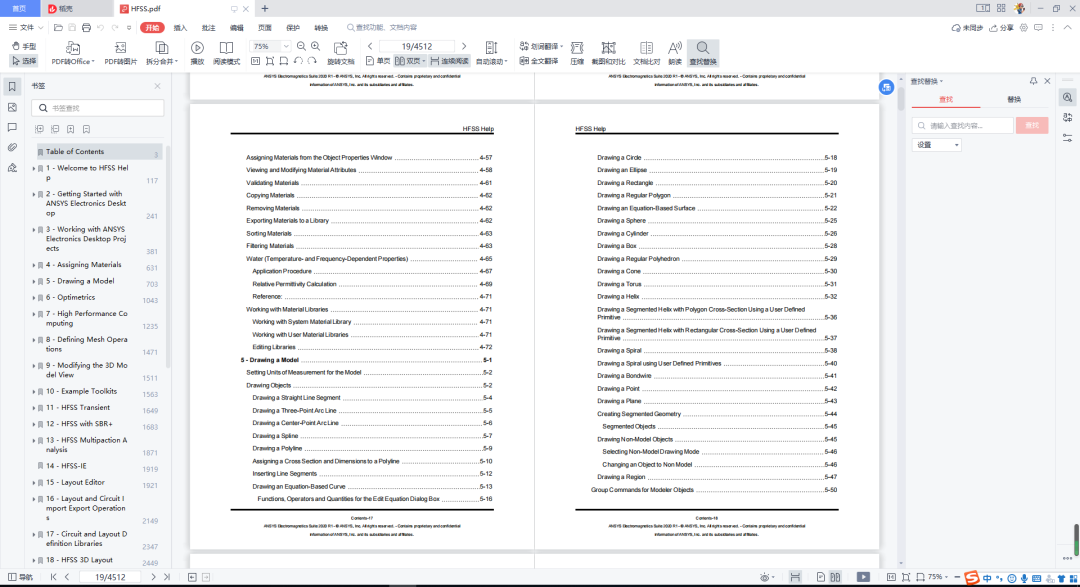Click the open-folder icon in quick toolbar
This screenshot has height=587, width=1080.
point(58,28)
